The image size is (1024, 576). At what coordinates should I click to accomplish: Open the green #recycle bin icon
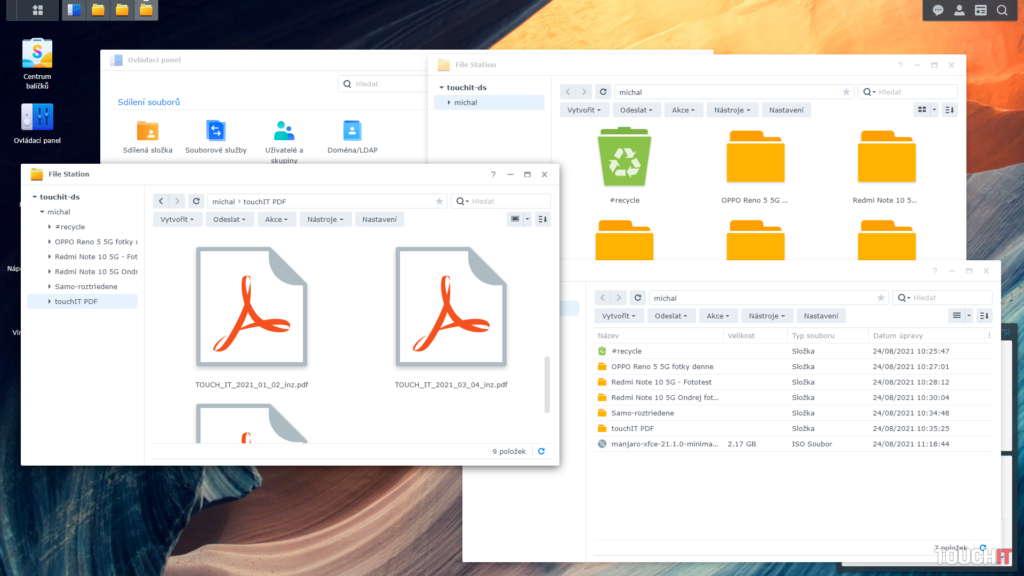point(624,158)
